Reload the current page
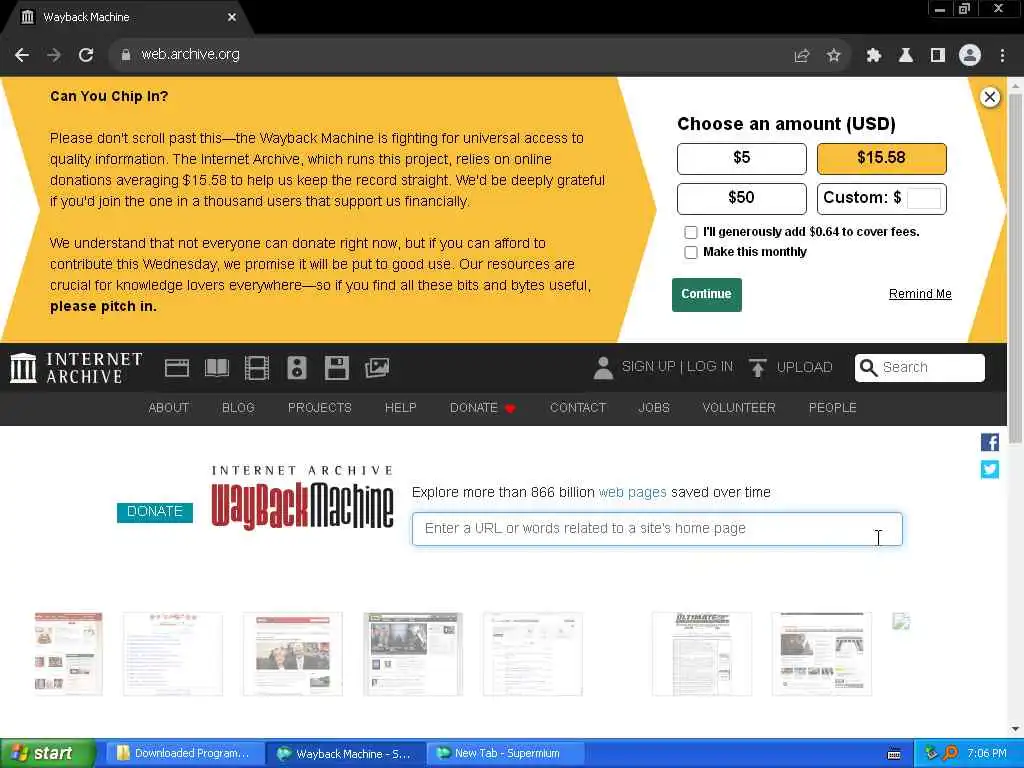The height and width of the screenshot is (768, 1024). point(86,56)
